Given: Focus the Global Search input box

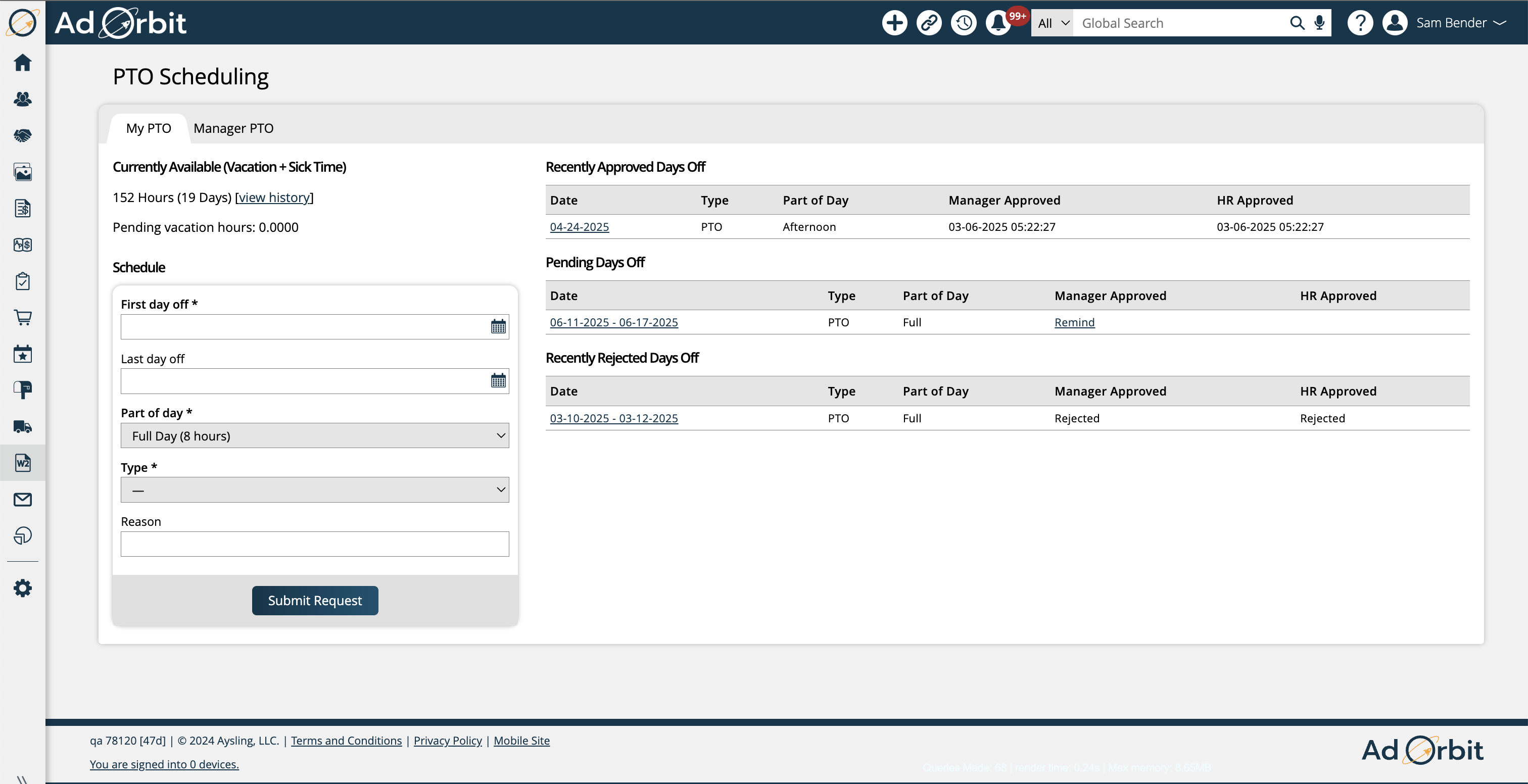Looking at the screenshot, I should pyautogui.click(x=1180, y=23).
